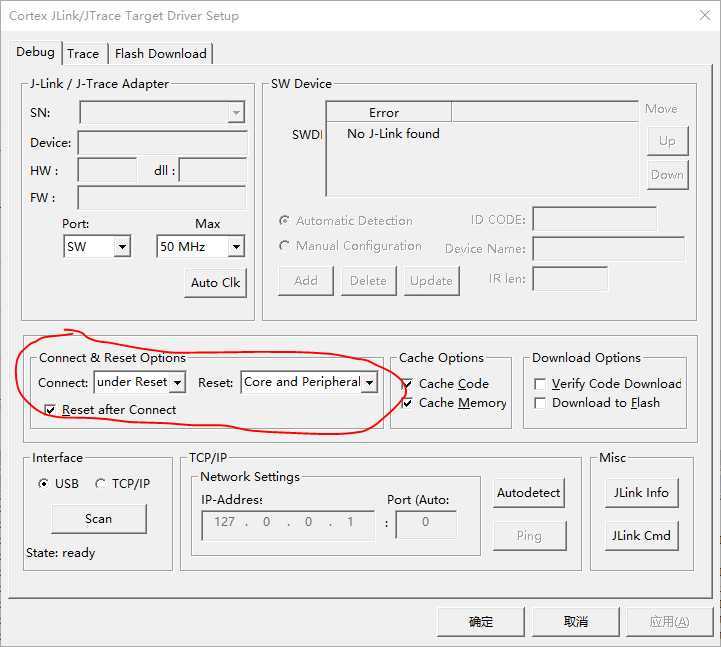Screen dimensions: 721x647
Task: Click the dll version field
Action: [x=213, y=170]
